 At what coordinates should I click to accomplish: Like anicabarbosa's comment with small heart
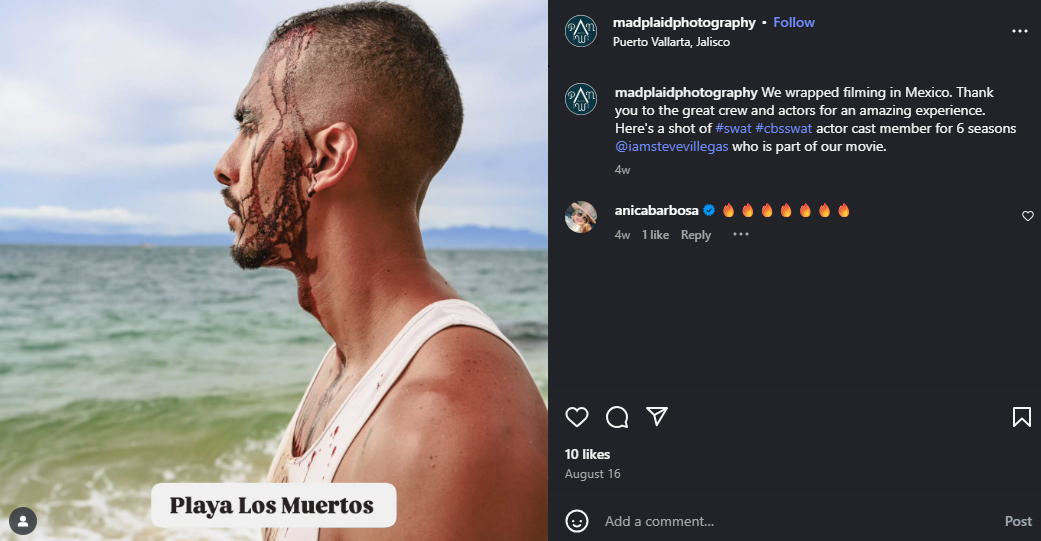[1027, 216]
